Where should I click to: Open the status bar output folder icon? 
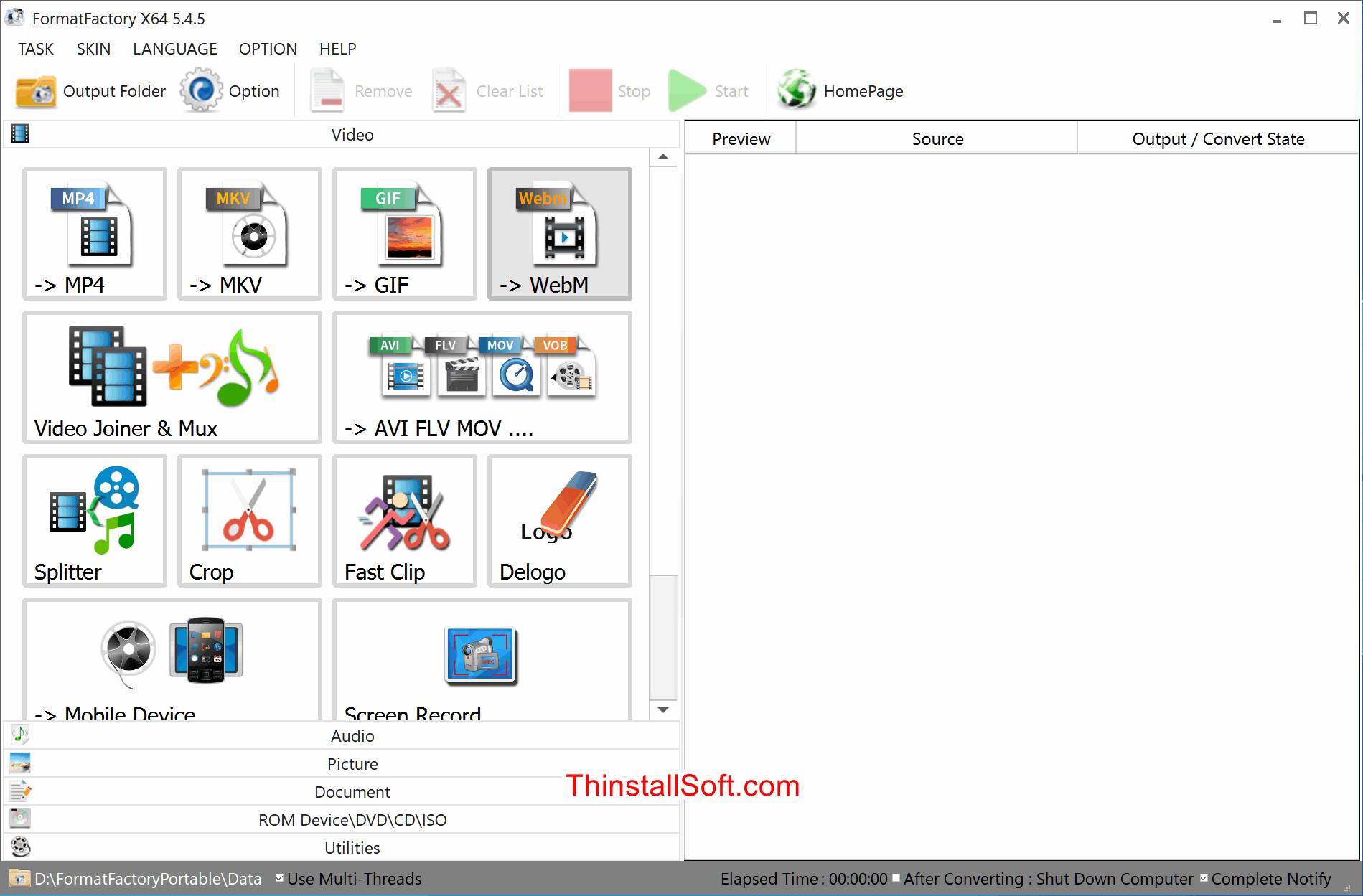19,879
